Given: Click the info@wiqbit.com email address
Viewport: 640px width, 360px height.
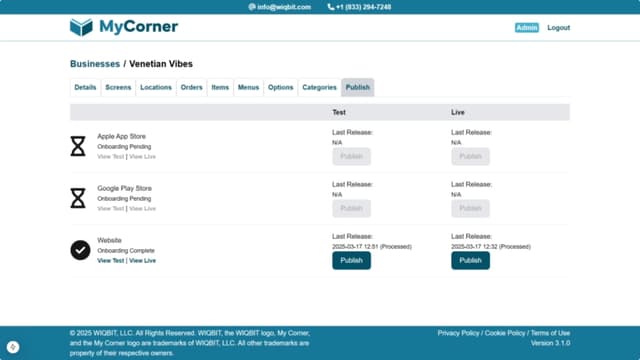Looking at the screenshot, I should tap(284, 7).
